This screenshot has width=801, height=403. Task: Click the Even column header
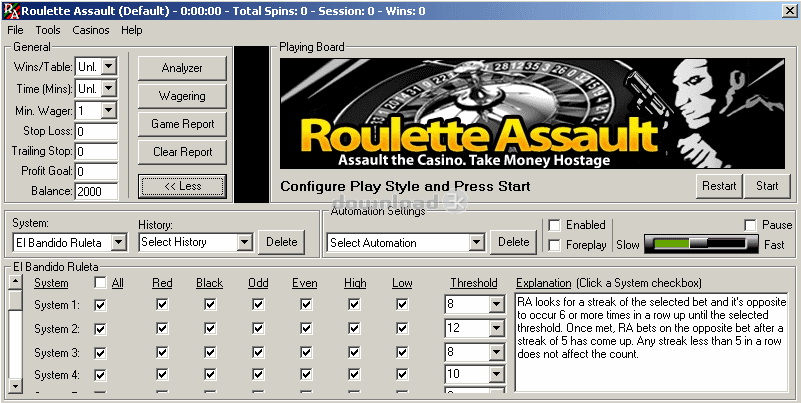tap(304, 283)
